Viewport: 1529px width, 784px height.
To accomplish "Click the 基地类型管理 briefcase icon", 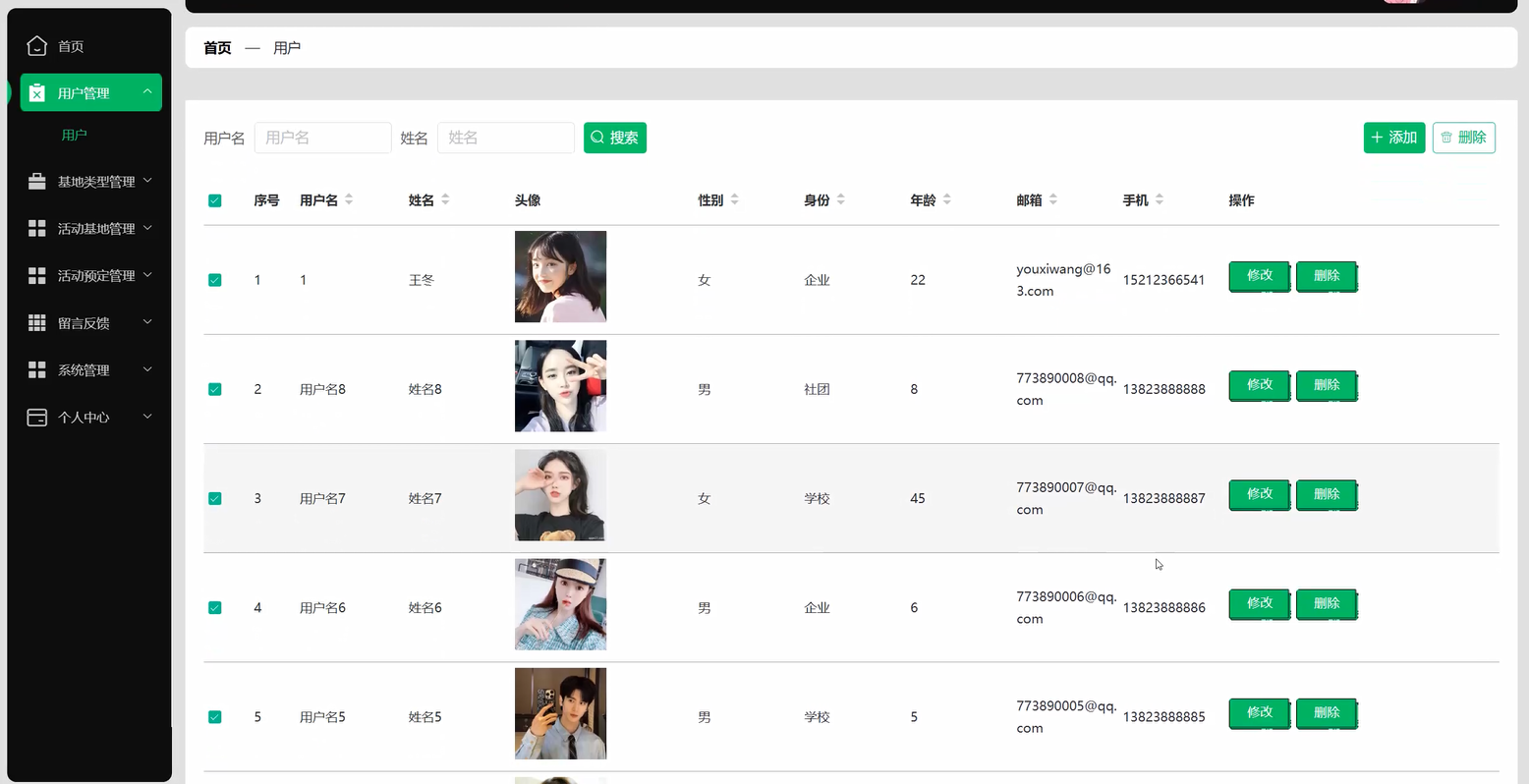I will 36,181.
